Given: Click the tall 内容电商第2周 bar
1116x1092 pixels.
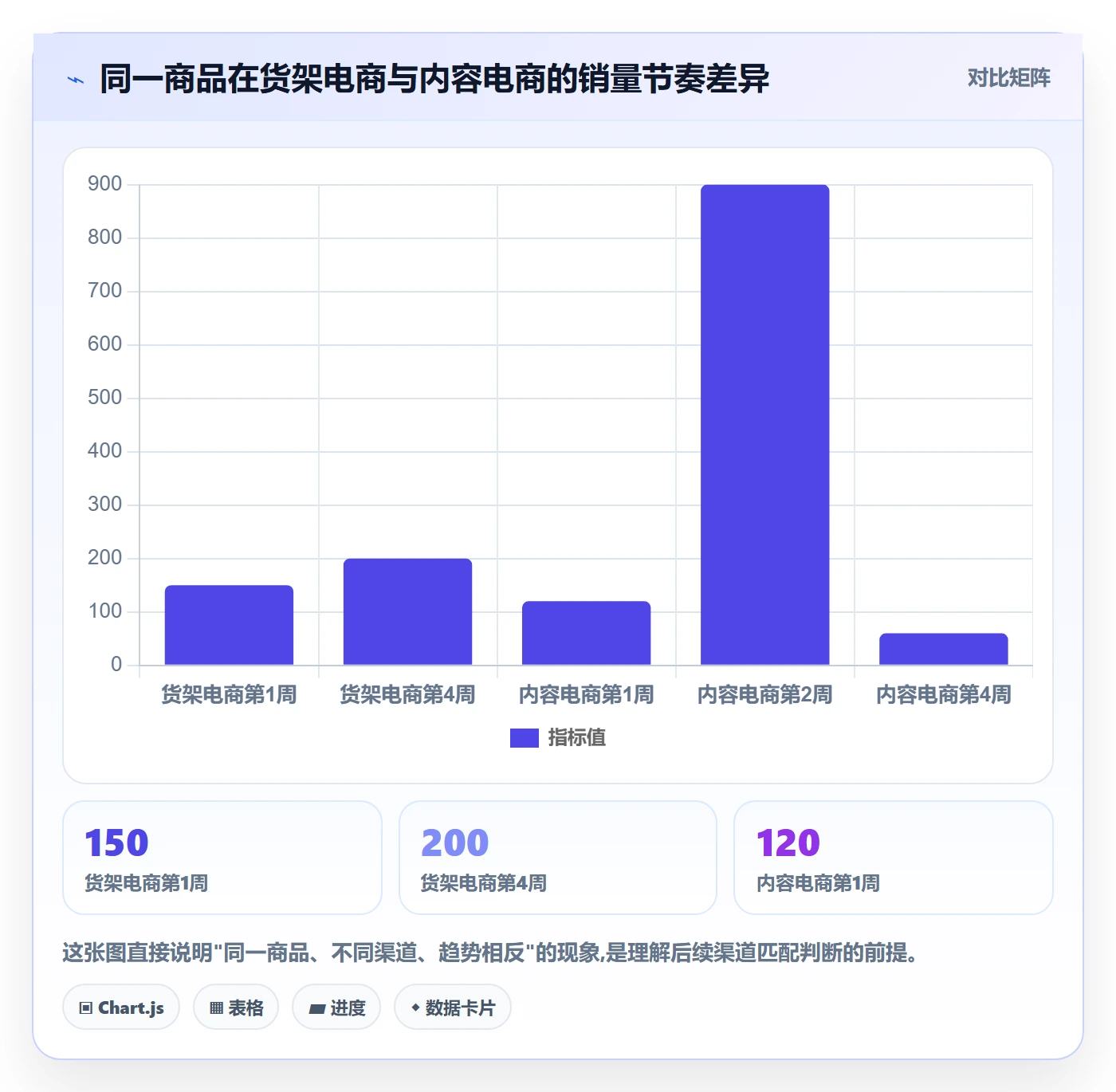Looking at the screenshot, I should pyautogui.click(x=765, y=425).
